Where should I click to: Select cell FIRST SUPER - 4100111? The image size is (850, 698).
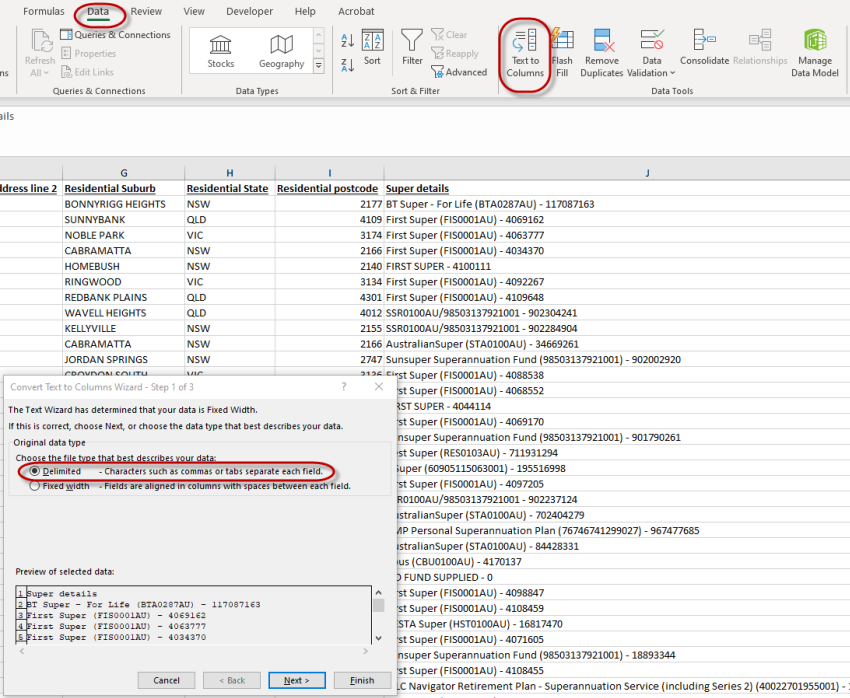click(x=617, y=266)
